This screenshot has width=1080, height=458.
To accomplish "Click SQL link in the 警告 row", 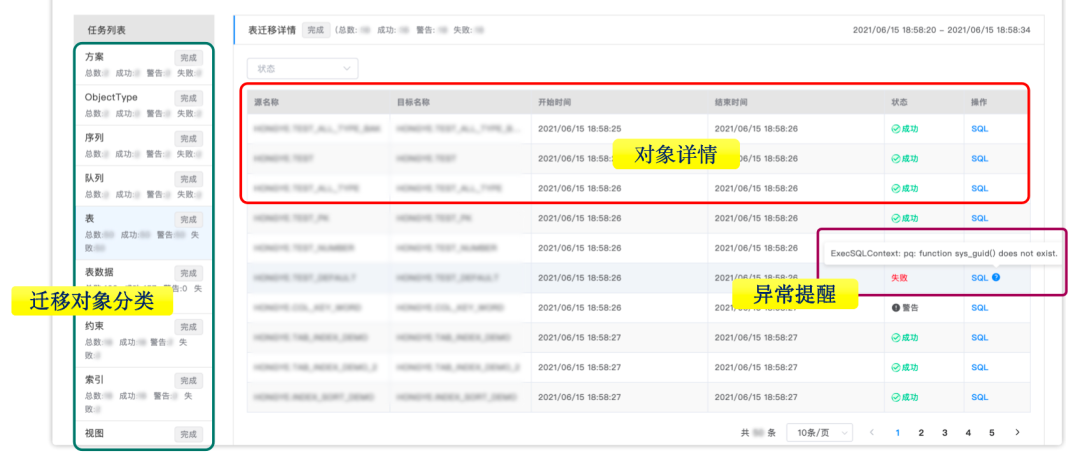I will 979,308.
